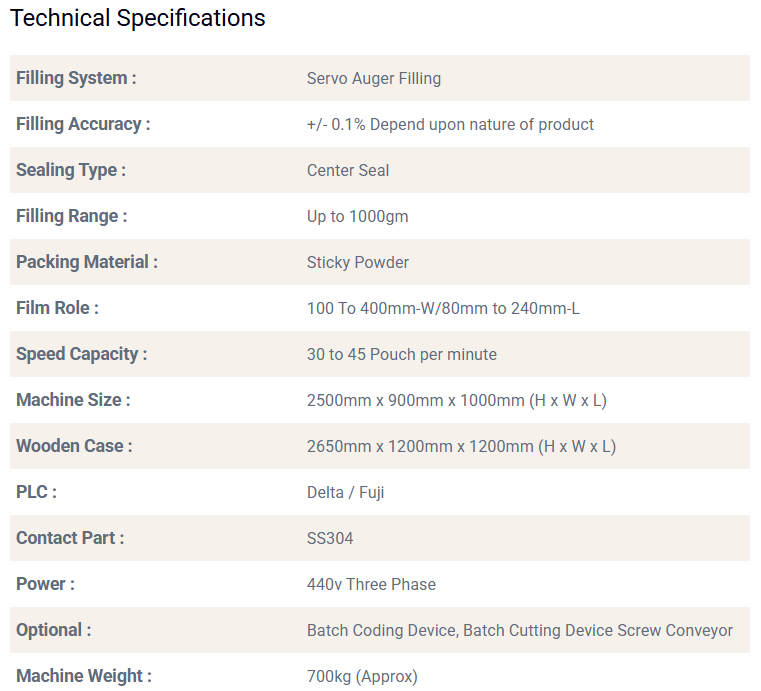Select the Delta / Fuji PLC value
761x691 pixels.
coord(346,492)
